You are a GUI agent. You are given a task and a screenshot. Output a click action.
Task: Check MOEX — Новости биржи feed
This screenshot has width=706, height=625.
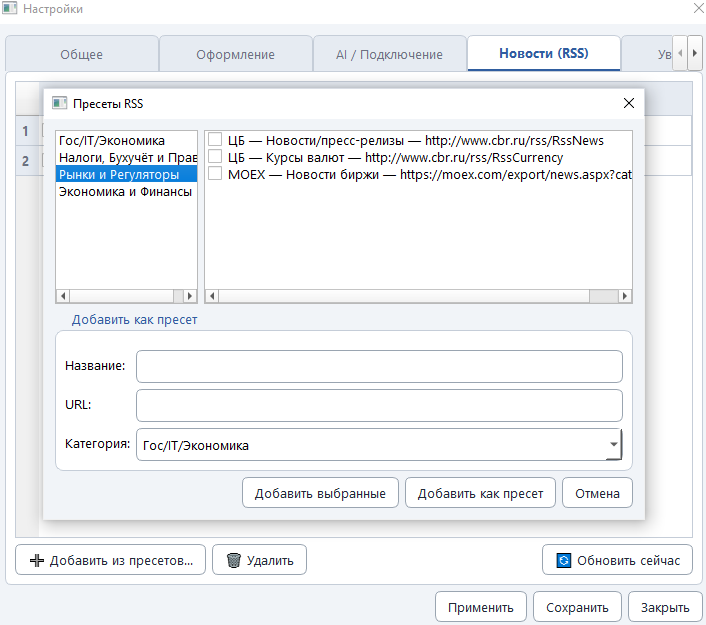(x=215, y=174)
